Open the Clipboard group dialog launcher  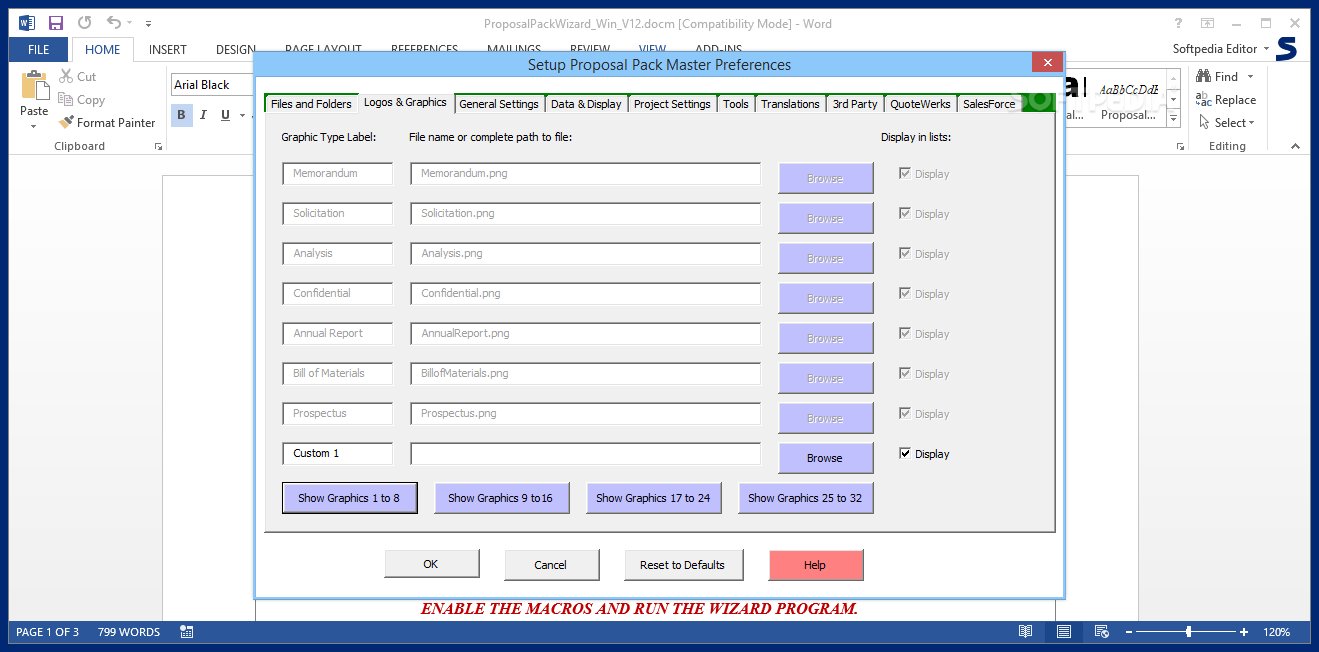pos(158,147)
